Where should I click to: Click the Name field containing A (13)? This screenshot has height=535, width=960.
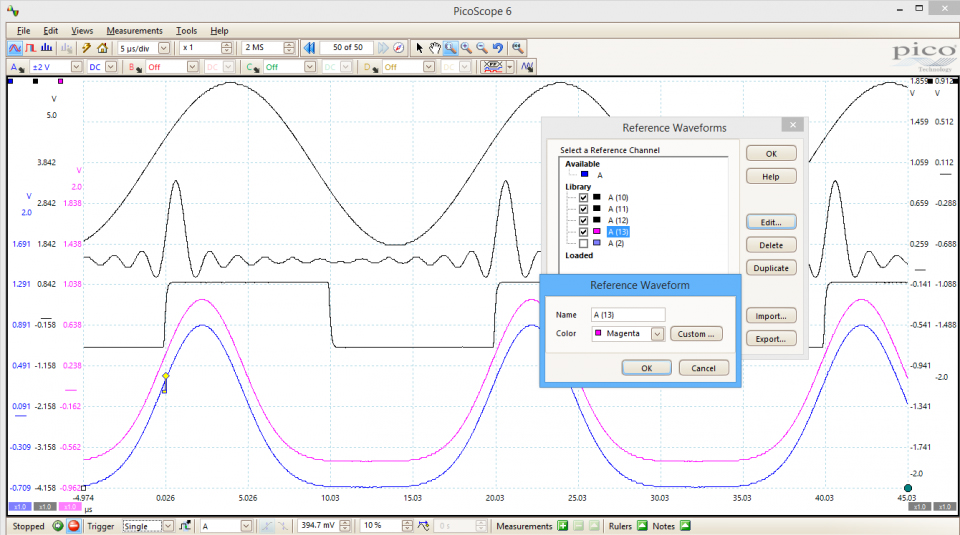click(628, 314)
